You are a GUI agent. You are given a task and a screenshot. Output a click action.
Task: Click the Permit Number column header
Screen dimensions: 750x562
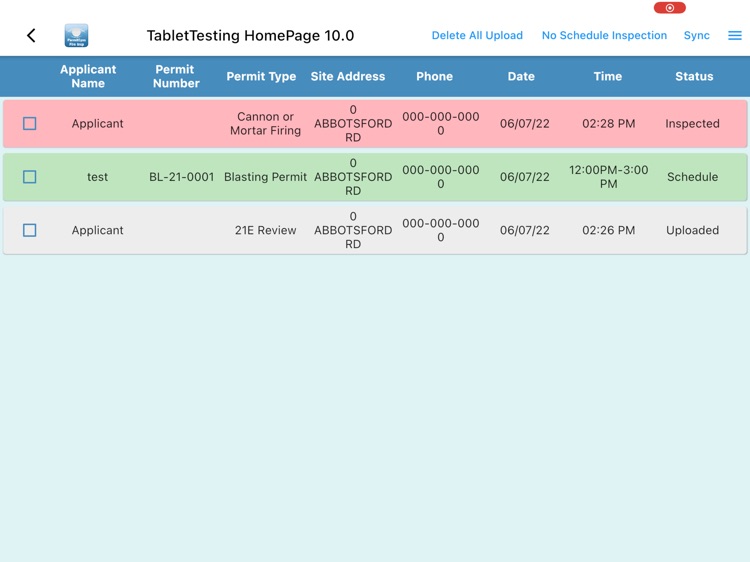click(176, 77)
